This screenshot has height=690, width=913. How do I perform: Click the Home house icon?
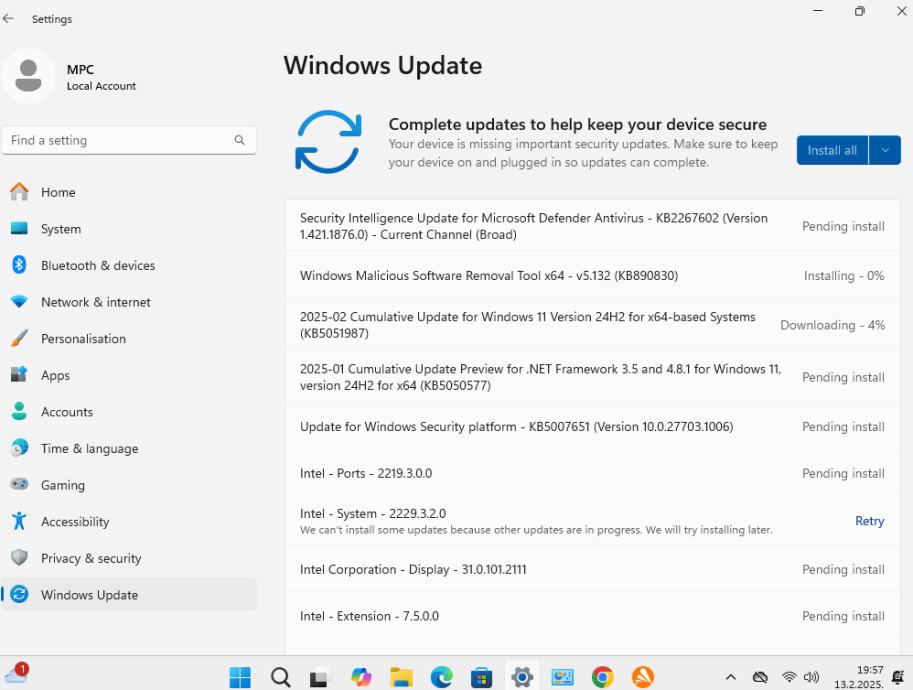(x=19, y=192)
